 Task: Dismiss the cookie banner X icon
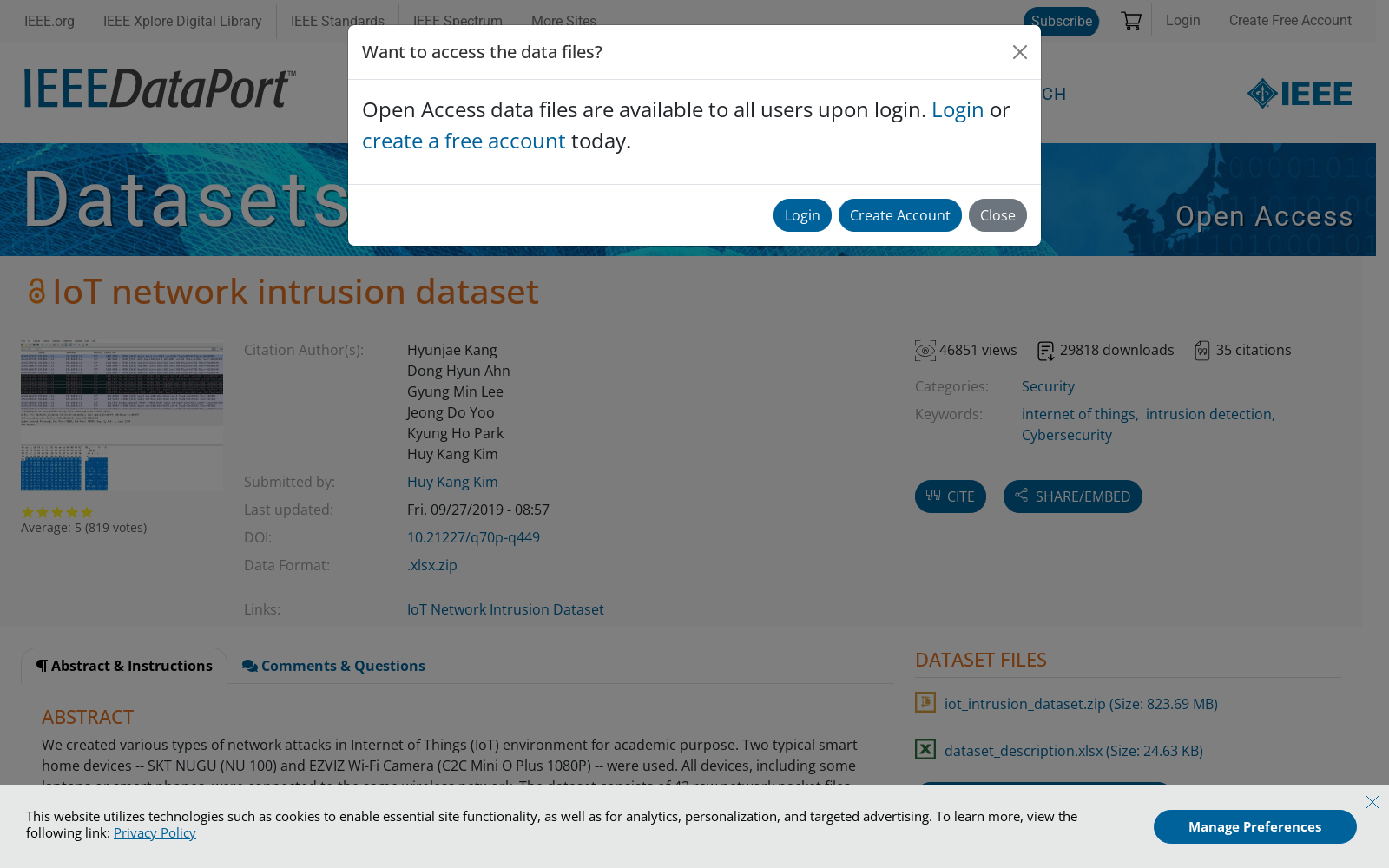pyautogui.click(x=1372, y=802)
